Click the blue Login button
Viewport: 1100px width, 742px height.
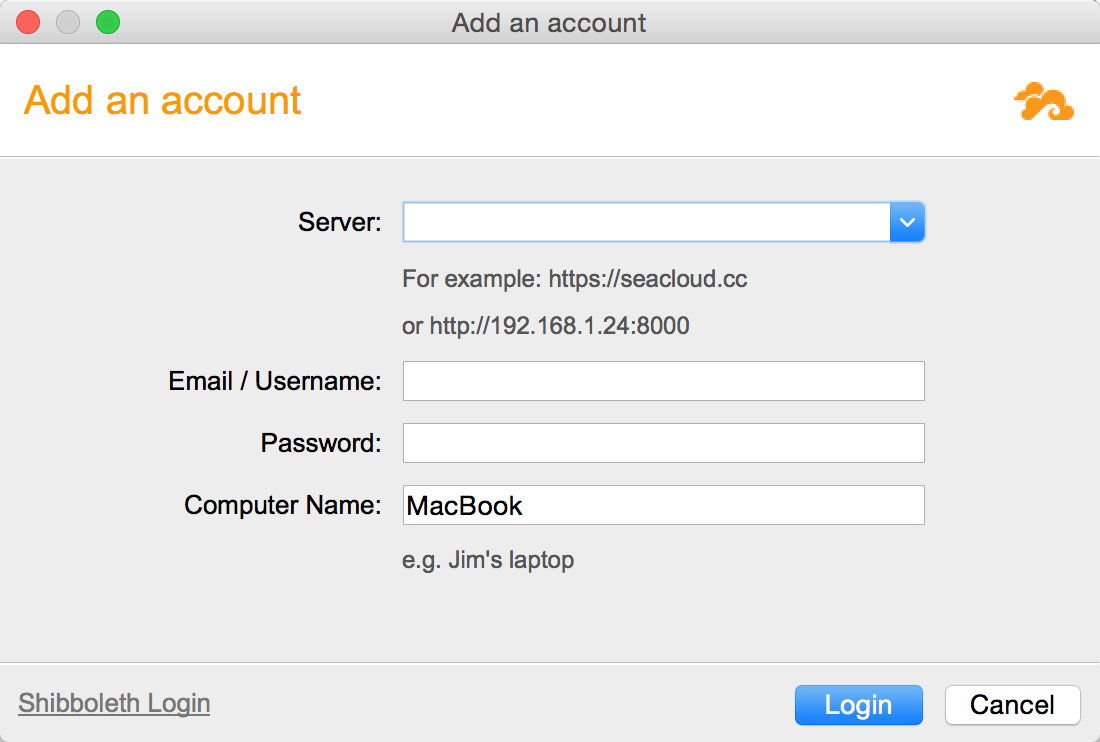(859, 705)
